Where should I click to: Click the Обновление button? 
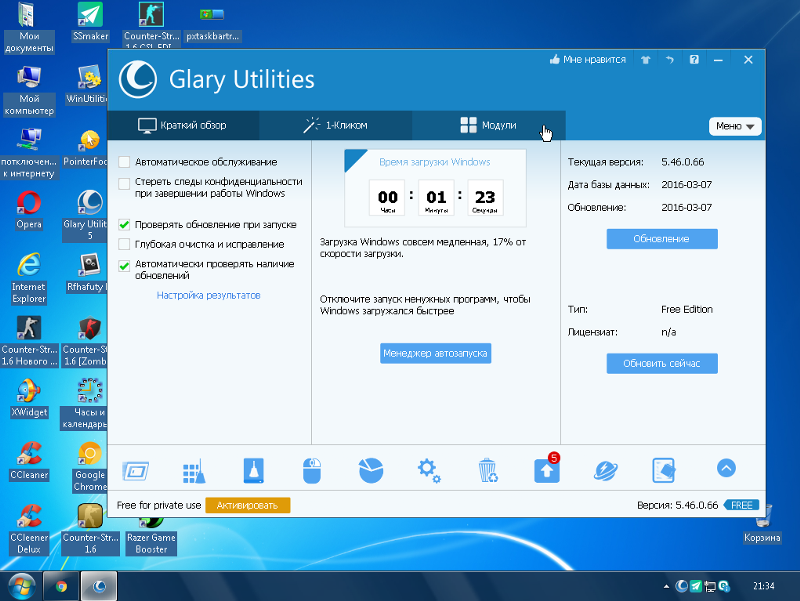[662, 239]
